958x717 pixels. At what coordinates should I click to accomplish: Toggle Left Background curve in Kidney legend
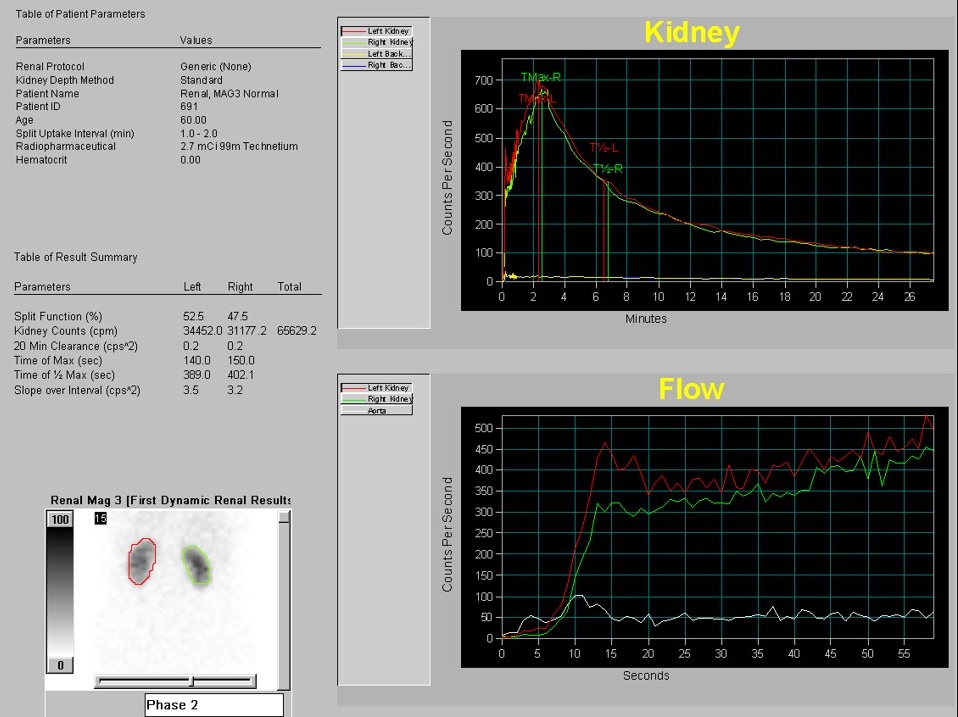click(376, 54)
